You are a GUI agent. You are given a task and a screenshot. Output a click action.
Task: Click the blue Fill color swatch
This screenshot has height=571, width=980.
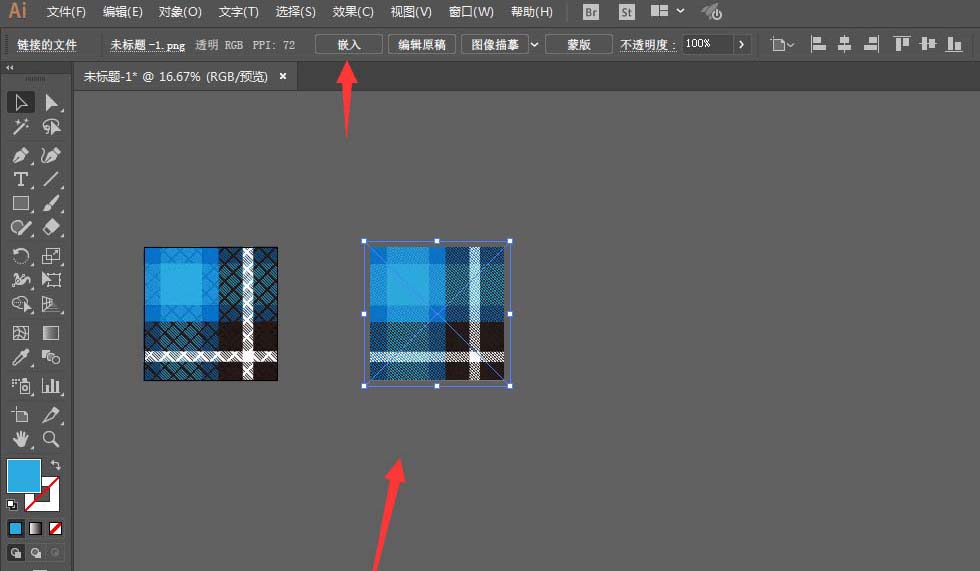click(24, 476)
